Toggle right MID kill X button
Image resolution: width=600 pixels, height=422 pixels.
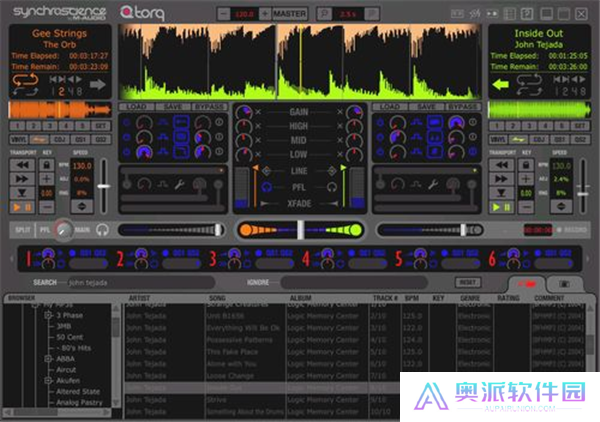(340, 140)
